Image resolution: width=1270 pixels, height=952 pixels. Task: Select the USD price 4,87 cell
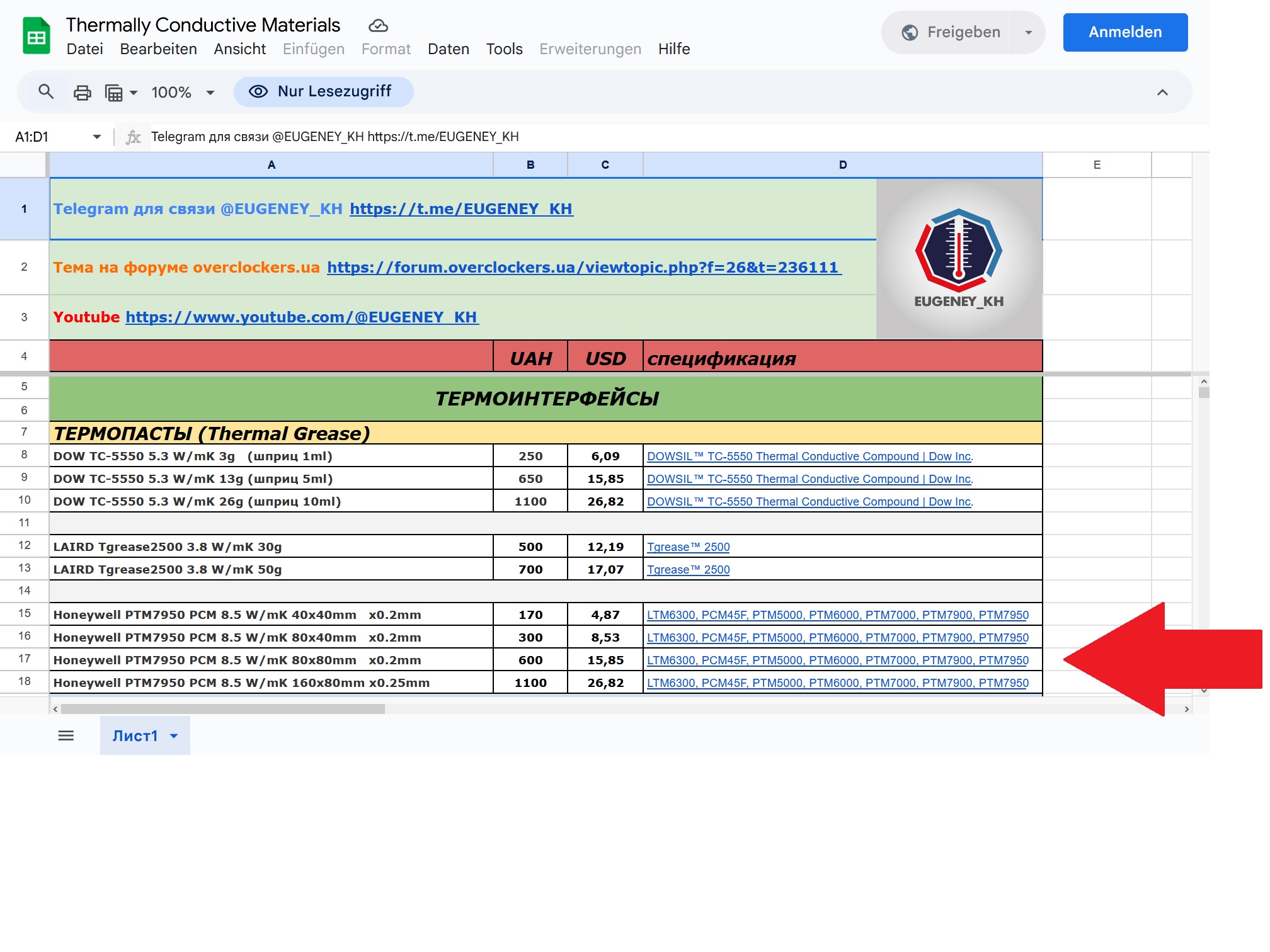click(x=605, y=615)
